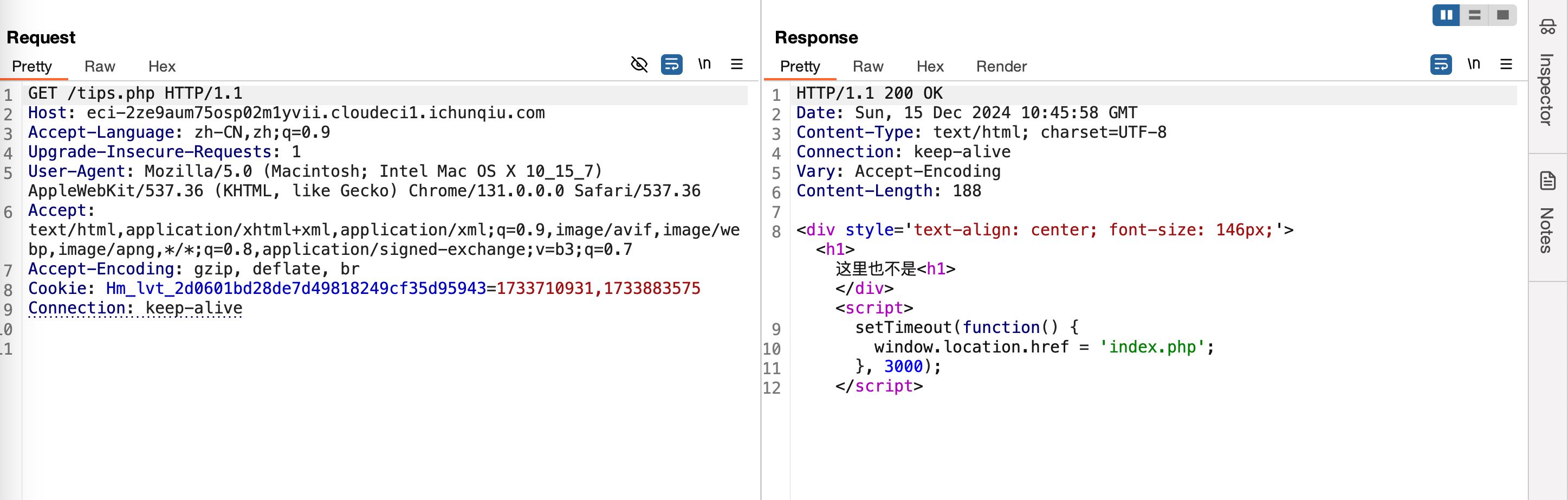
Task: Select top-bottom stacked layout icon
Action: pyautogui.click(x=1474, y=15)
